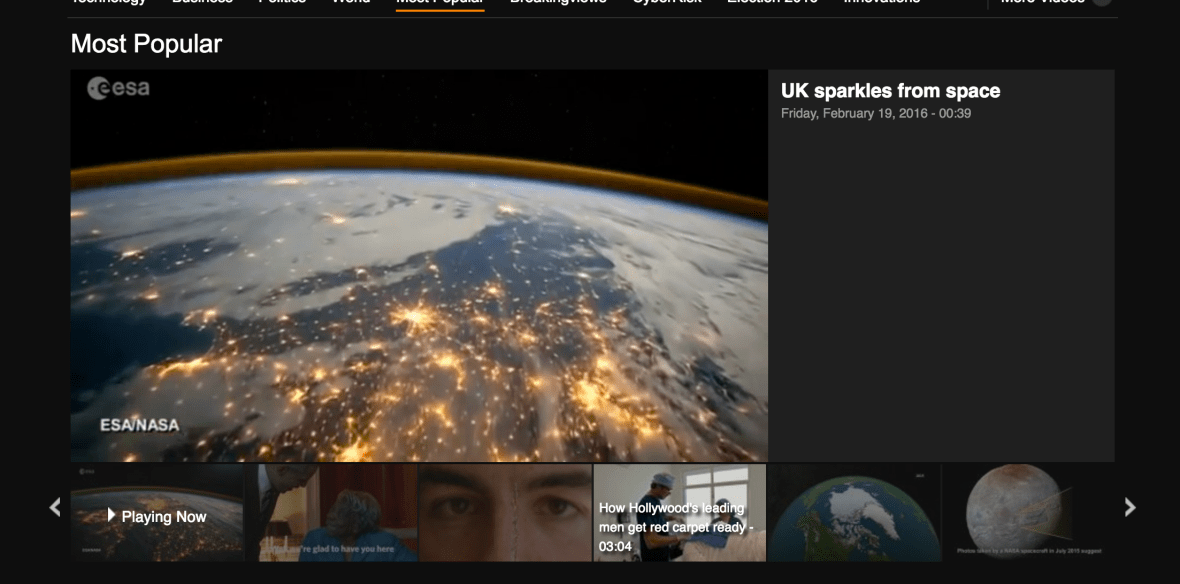View the Innovations tab
This screenshot has width=1180, height=584.
(882, 2)
